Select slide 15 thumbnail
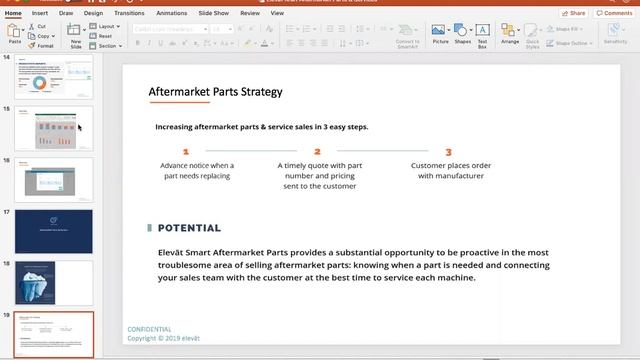Screen dimensions: 640x360 (54, 129)
